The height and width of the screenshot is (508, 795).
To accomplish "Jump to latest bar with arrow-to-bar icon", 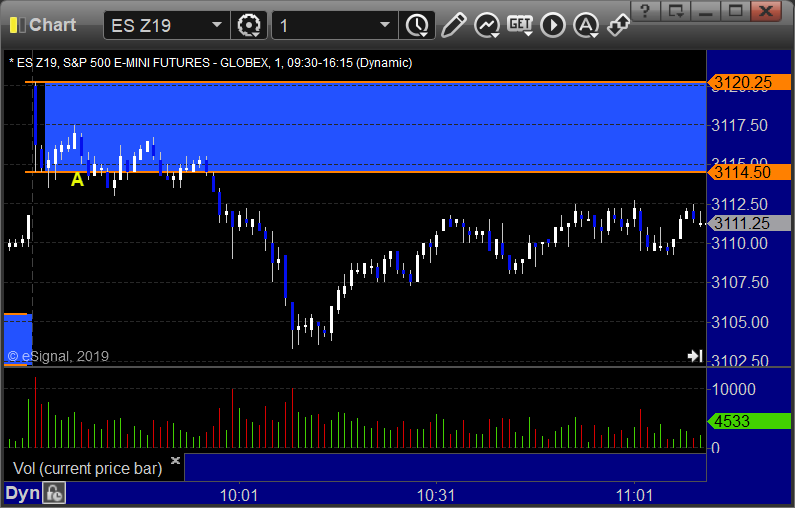I will click(695, 356).
